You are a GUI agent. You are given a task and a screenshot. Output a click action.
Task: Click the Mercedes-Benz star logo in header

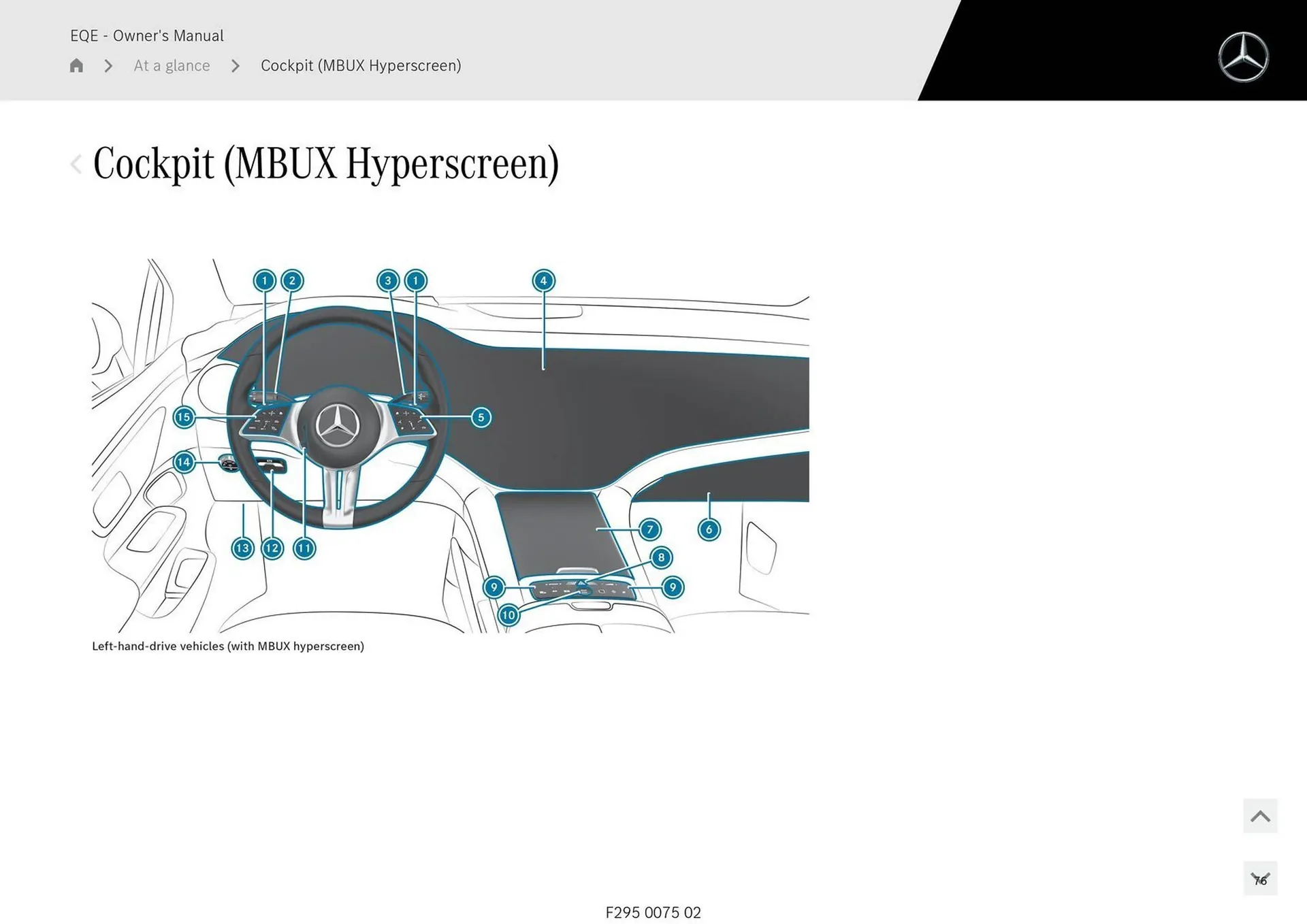pyautogui.click(x=1243, y=57)
